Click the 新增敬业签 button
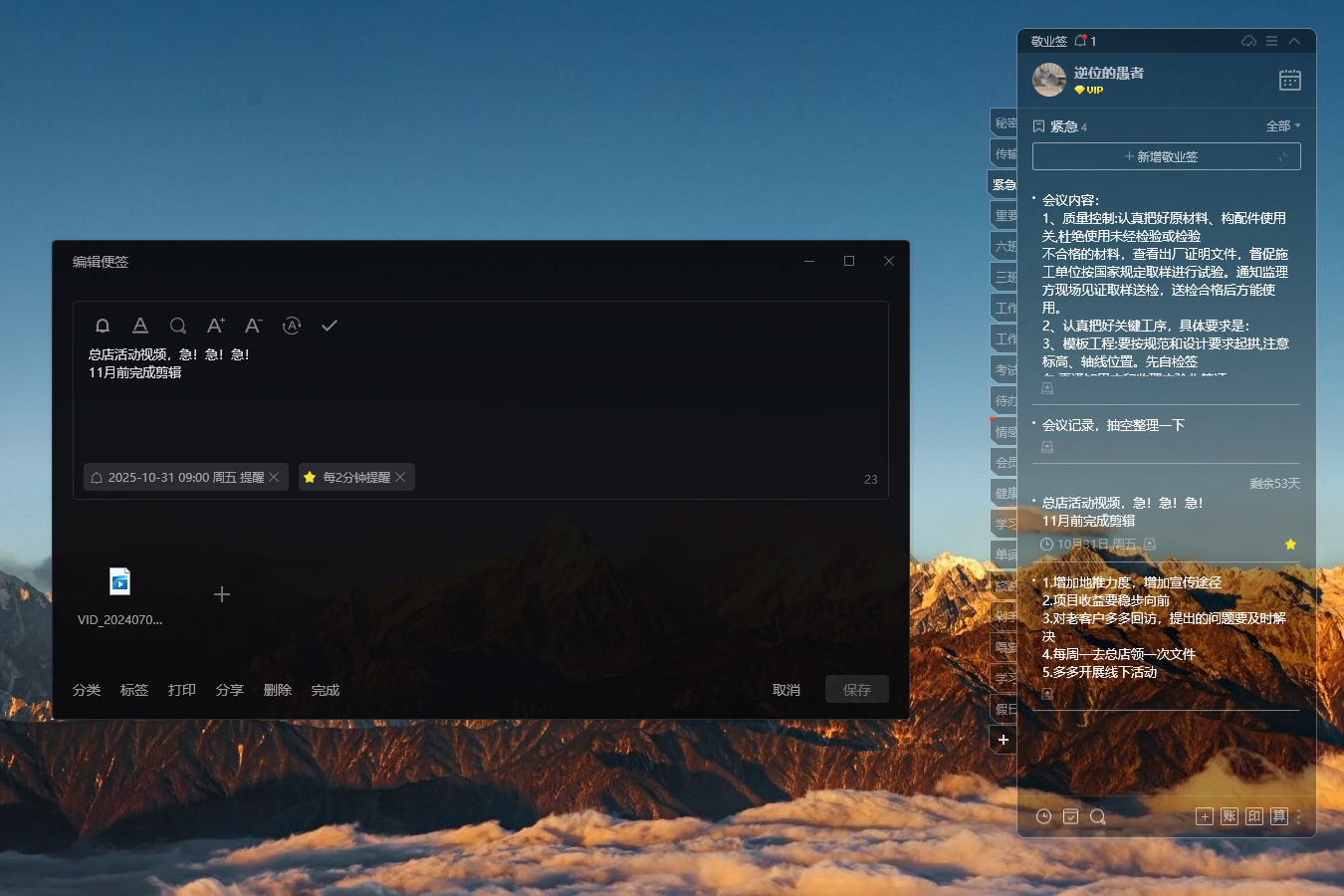Viewport: 1344px width, 896px height. click(x=1166, y=156)
